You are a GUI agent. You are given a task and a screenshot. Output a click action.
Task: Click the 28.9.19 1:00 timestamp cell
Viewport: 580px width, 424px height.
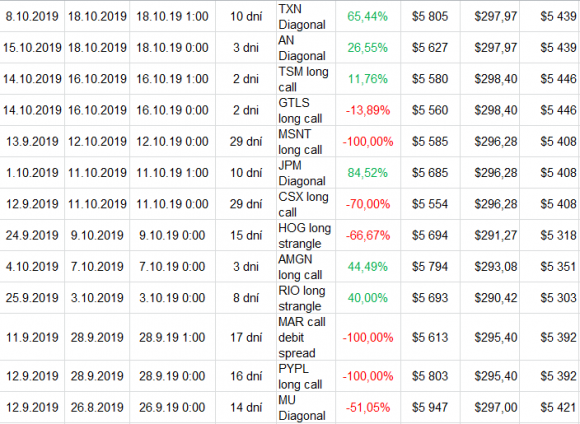coord(172,337)
